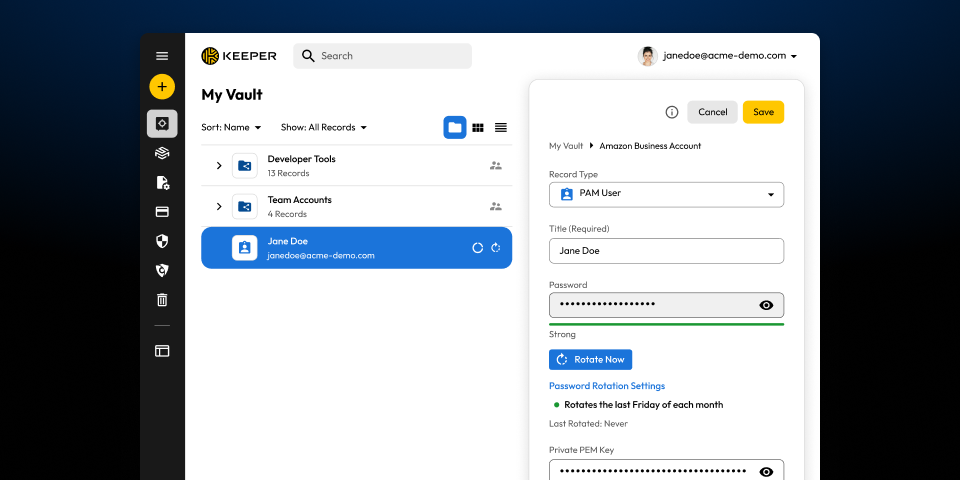The image size is (960, 480).
Task: Open the Sort: Name dropdown
Action: pyautogui.click(x=231, y=128)
